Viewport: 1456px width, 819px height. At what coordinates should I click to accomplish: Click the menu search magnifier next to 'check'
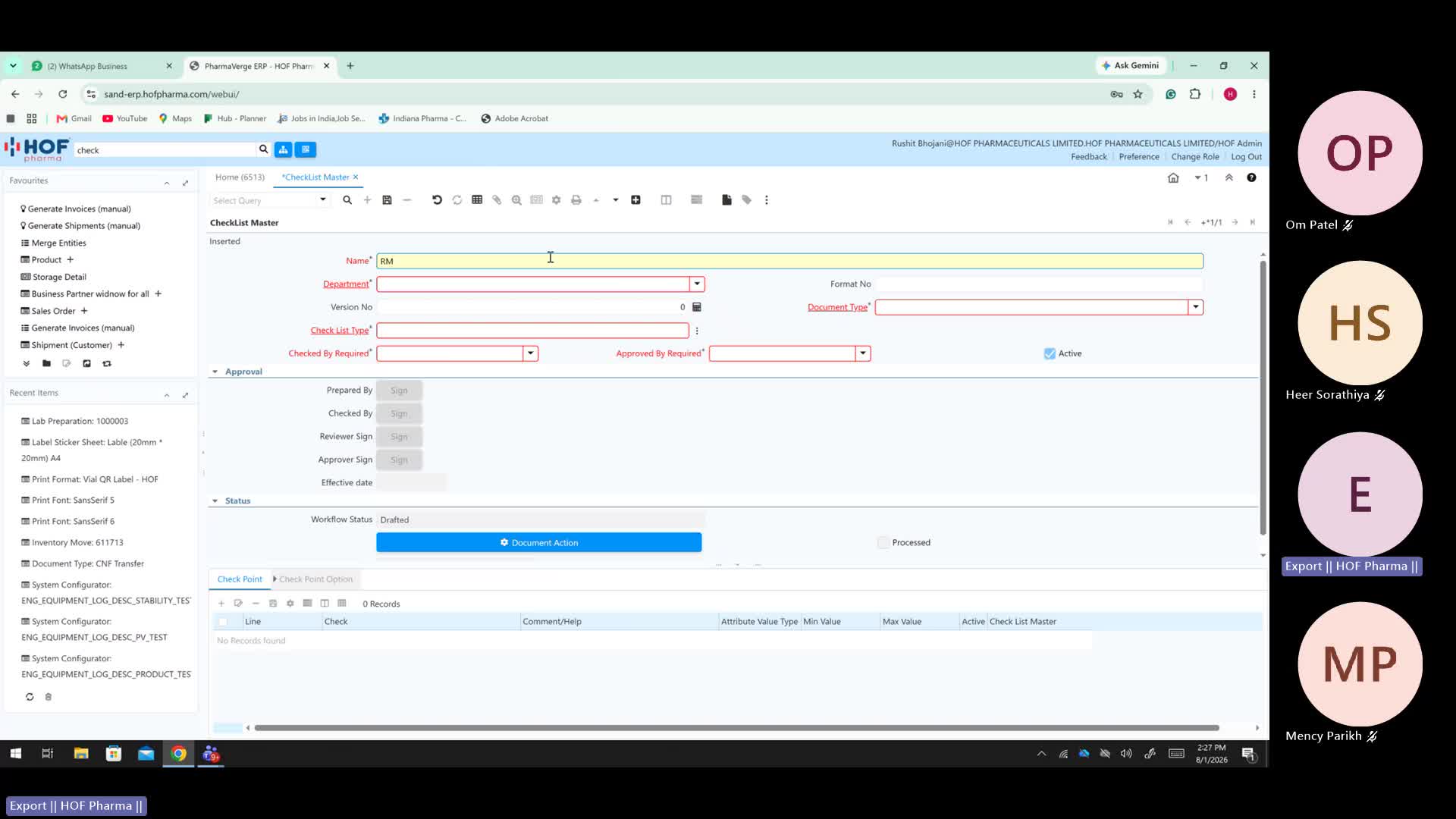pos(263,149)
